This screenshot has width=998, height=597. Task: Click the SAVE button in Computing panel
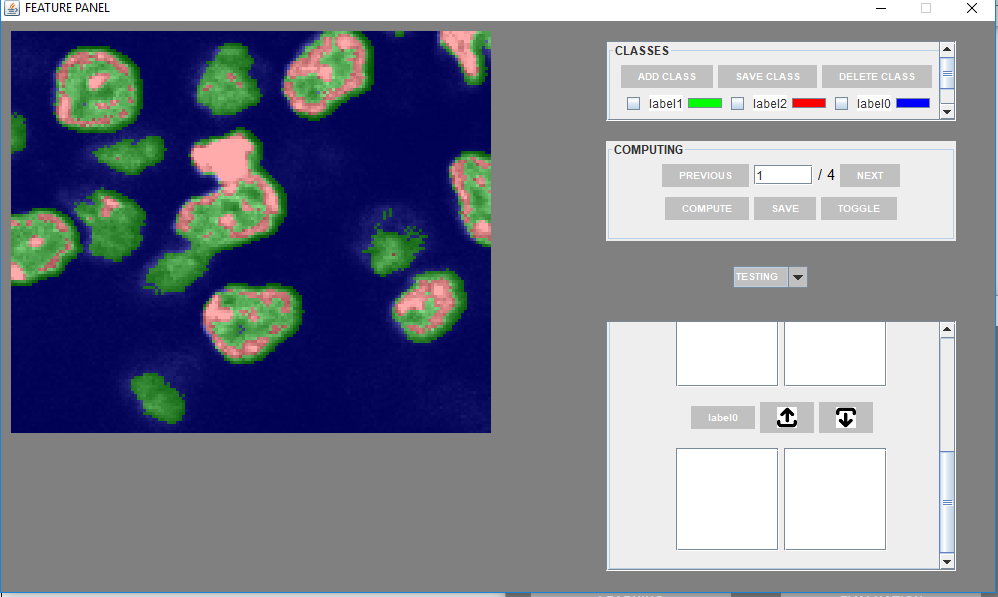pos(785,209)
